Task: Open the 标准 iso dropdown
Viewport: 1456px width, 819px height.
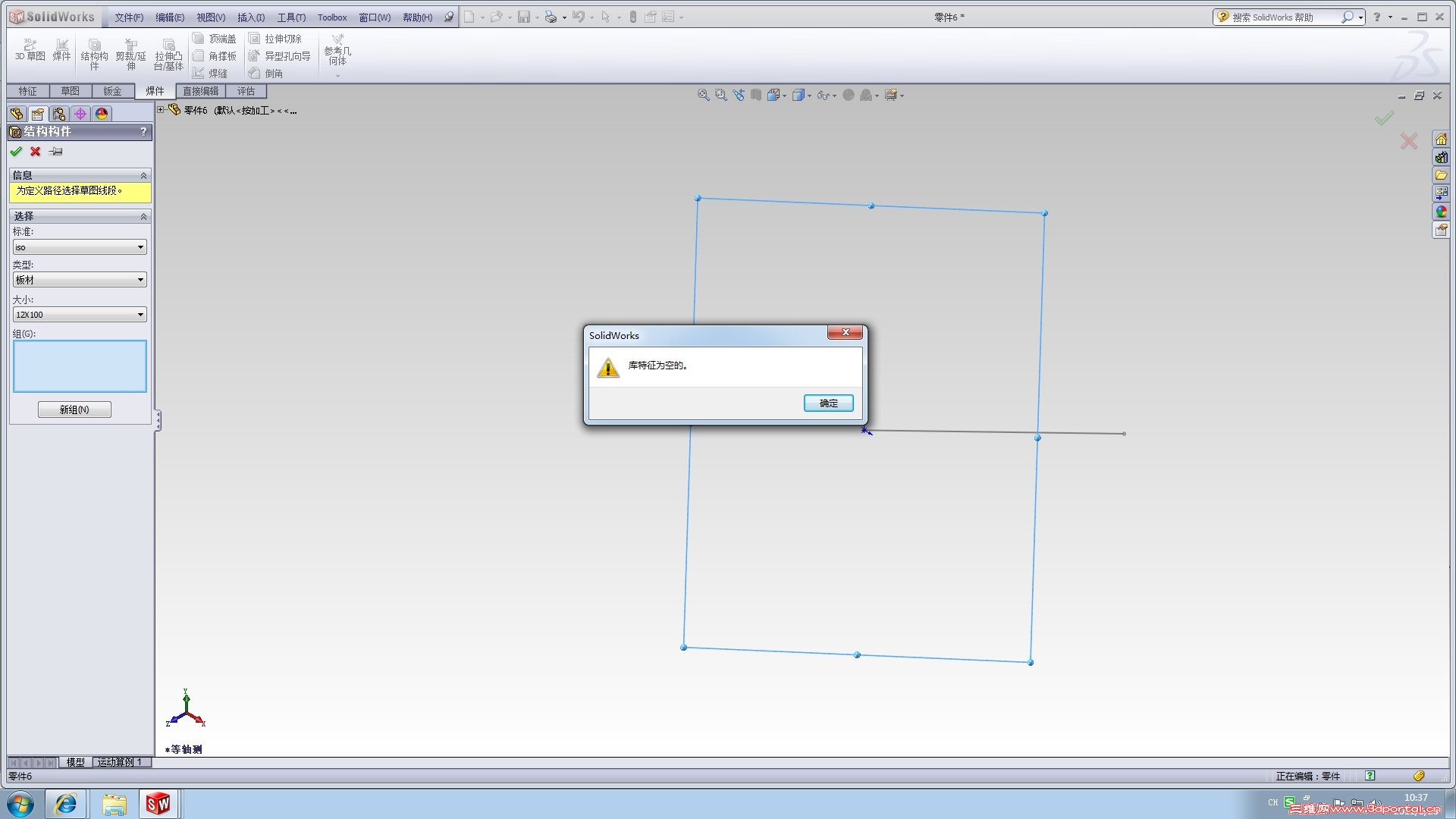Action: pos(80,247)
